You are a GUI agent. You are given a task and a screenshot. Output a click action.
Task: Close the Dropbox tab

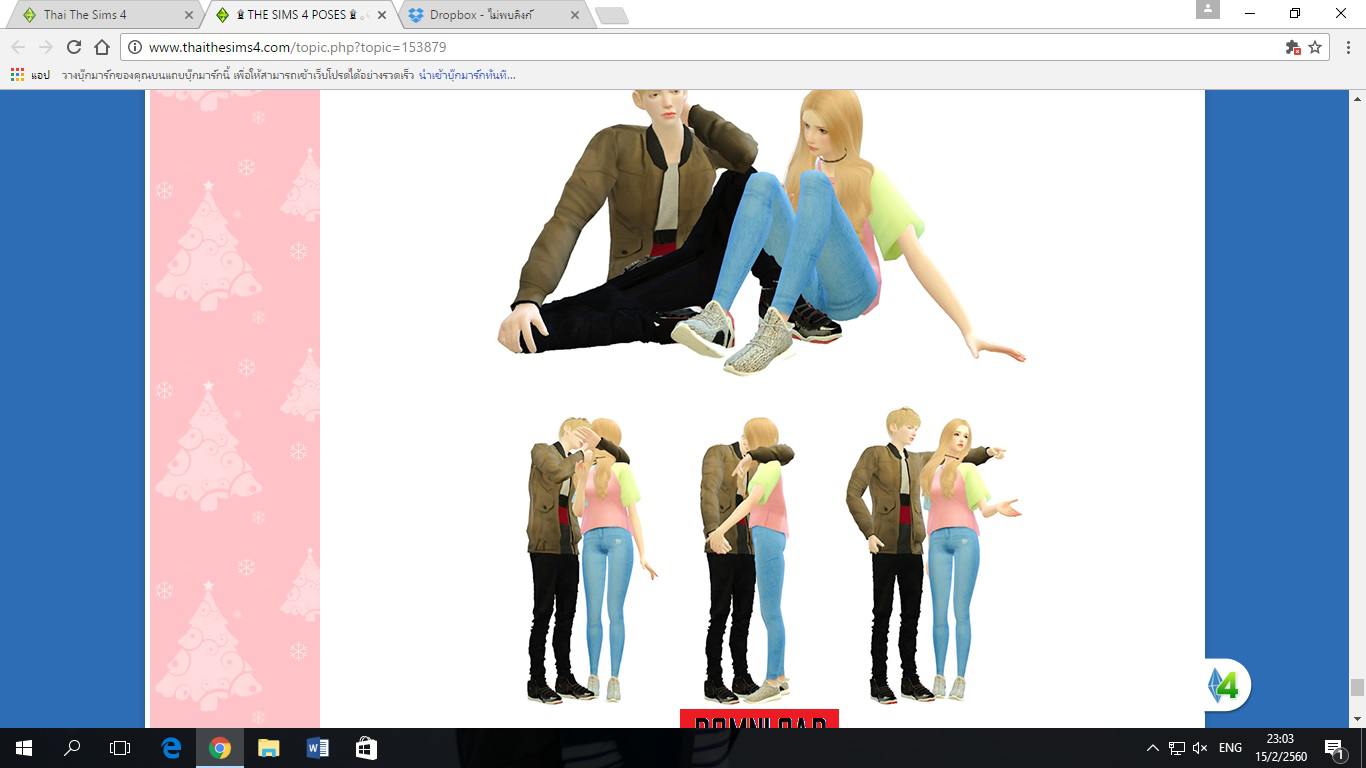click(x=574, y=15)
